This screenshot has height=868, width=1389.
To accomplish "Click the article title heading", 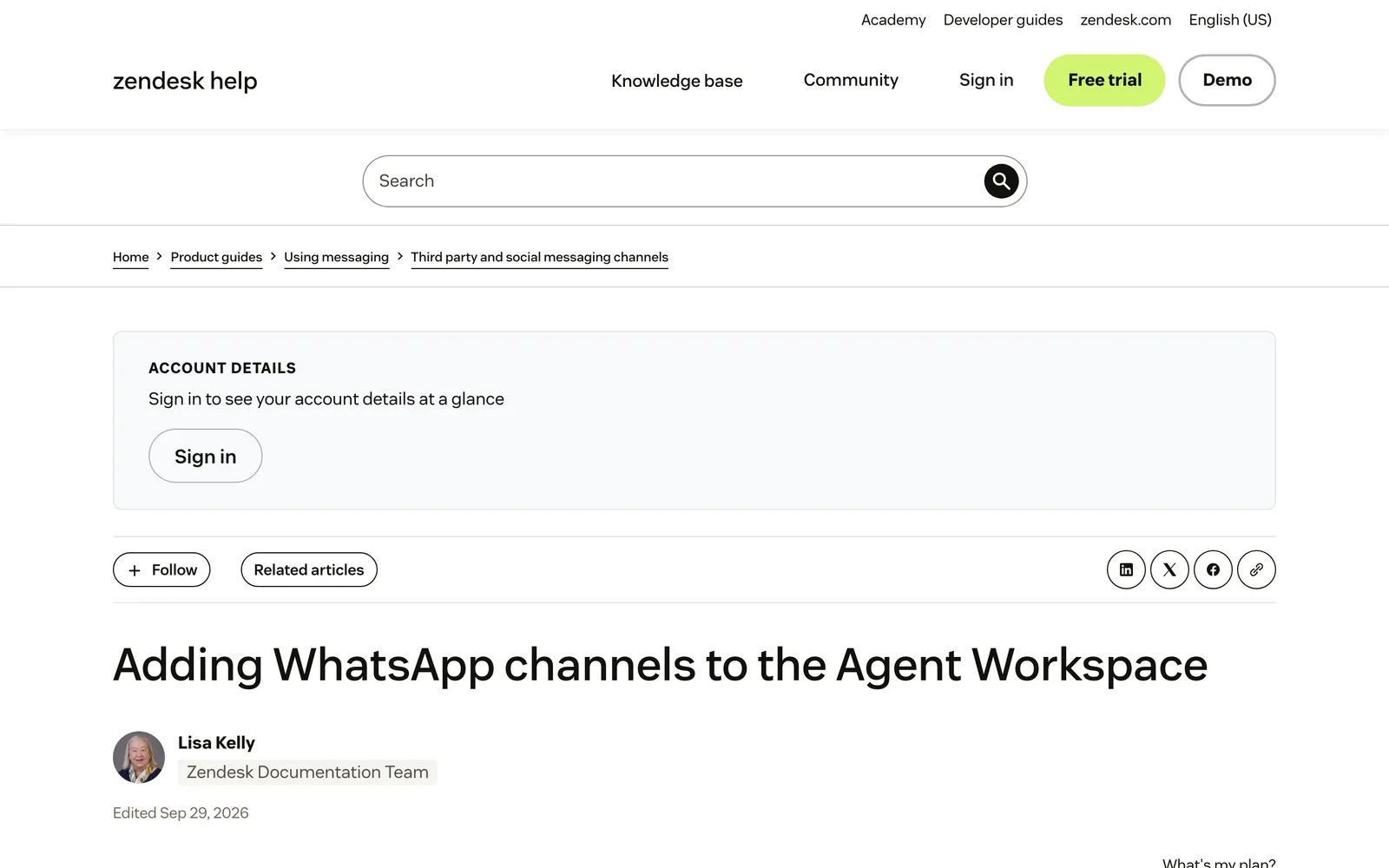I will click(x=660, y=666).
